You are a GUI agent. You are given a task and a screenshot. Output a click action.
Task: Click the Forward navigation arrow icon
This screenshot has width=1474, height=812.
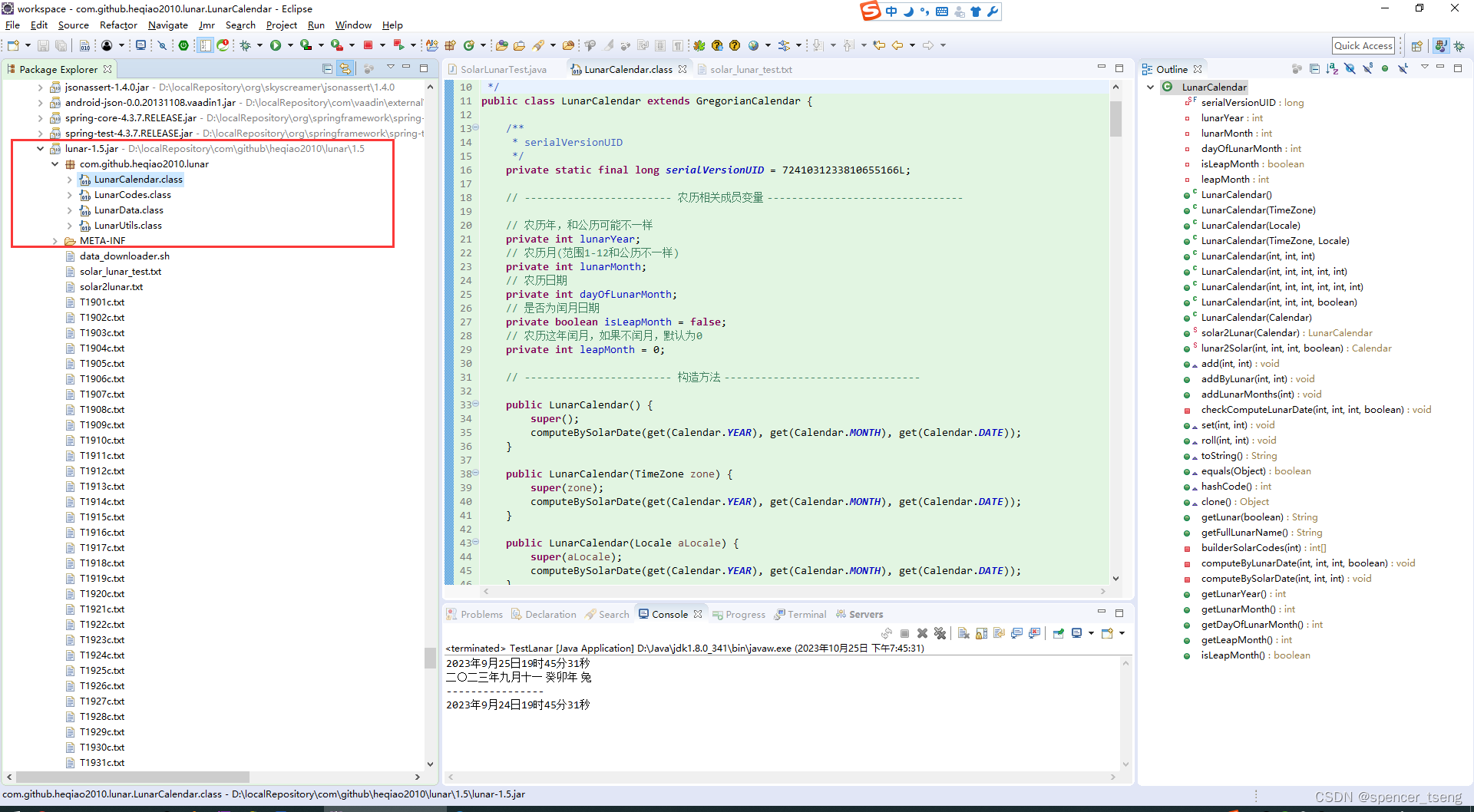[927, 45]
